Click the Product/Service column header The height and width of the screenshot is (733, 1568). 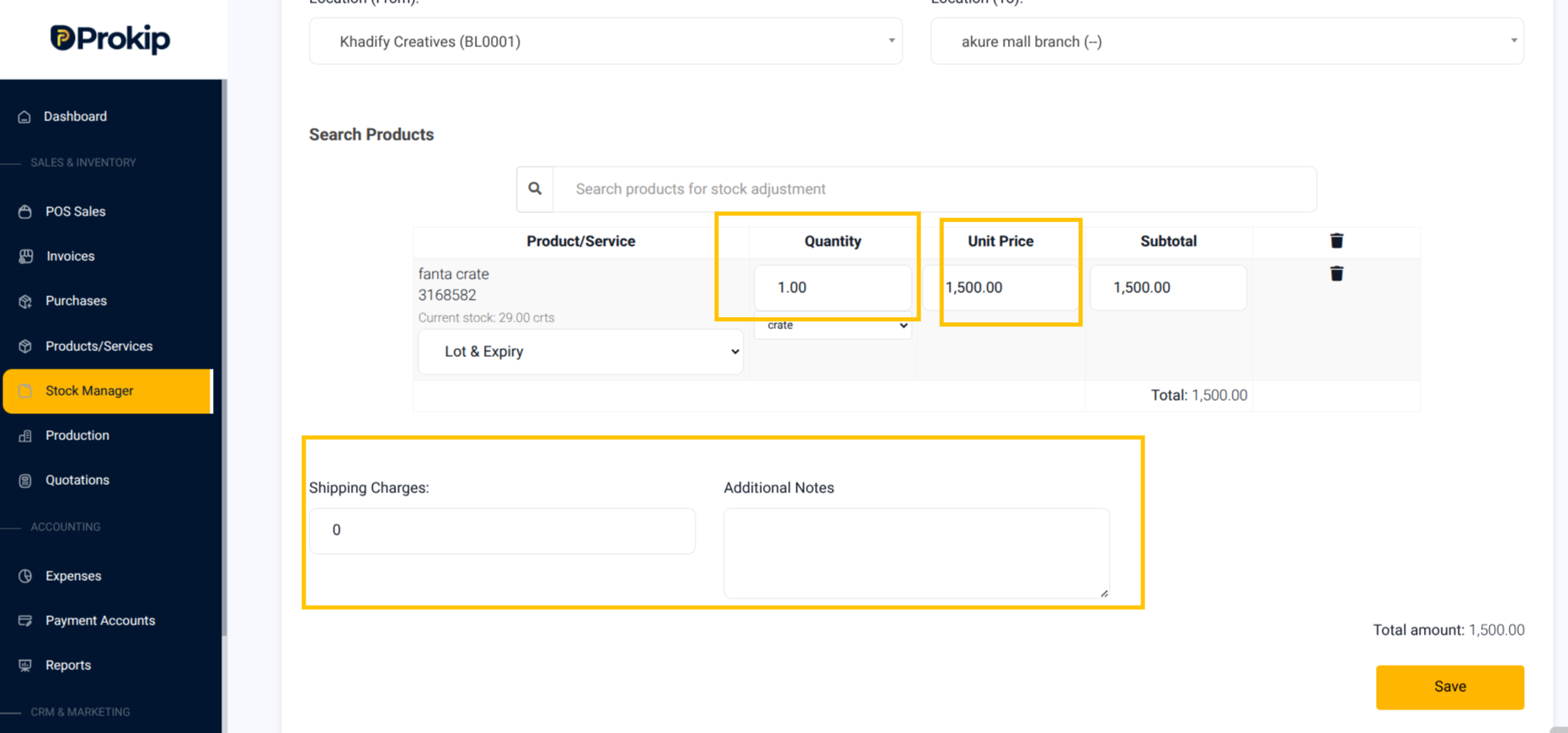tap(580, 241)
